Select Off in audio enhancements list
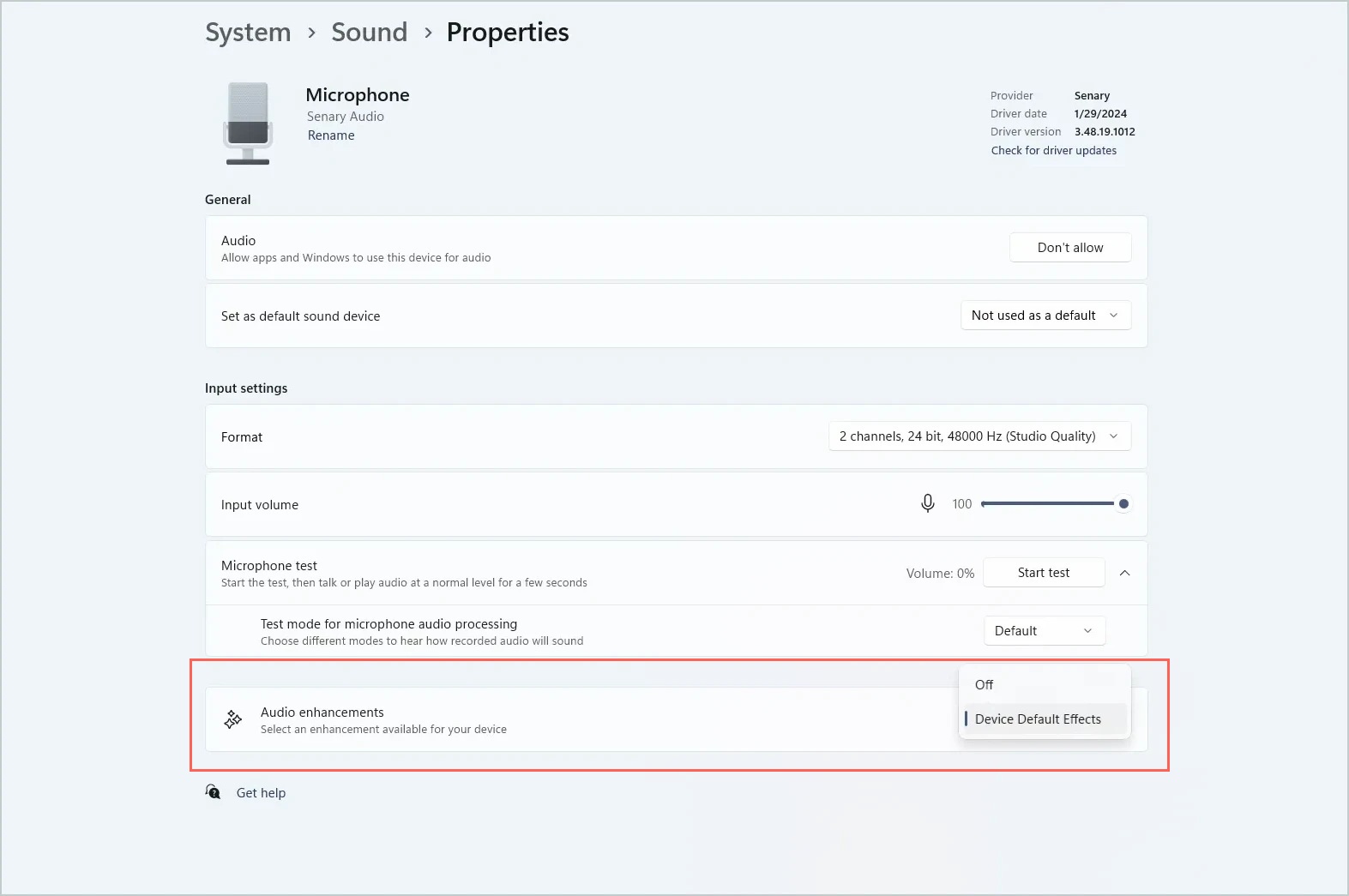1349x896 pixels. click(985, 685)
